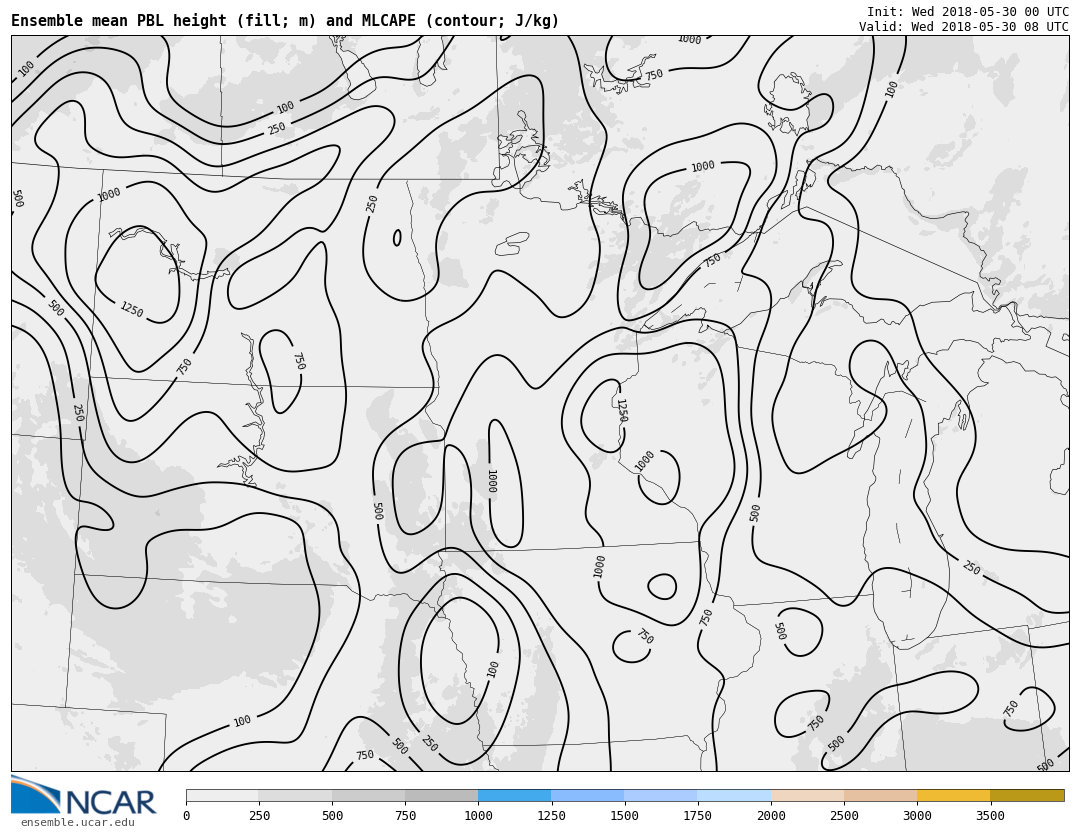Click the bright blue 1000–1250 colorbar swatch

(x=514, y=795)
